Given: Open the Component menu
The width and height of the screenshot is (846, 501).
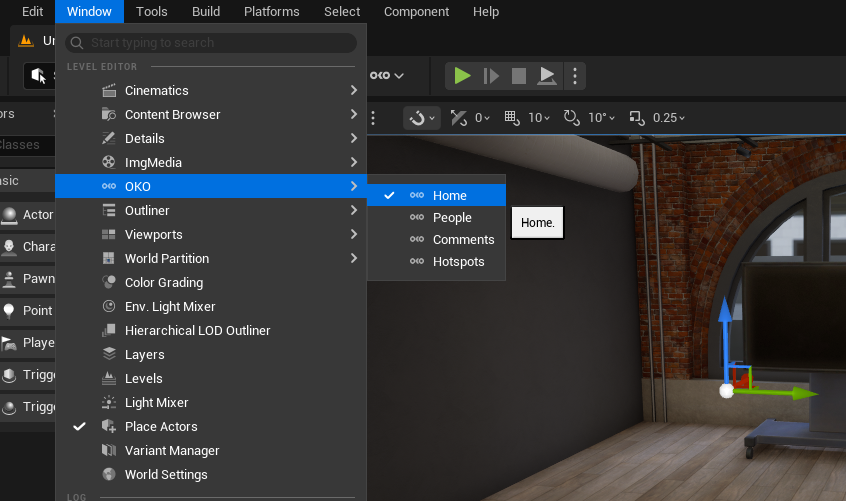Looking at the screenshot, I should click(416, 11).
